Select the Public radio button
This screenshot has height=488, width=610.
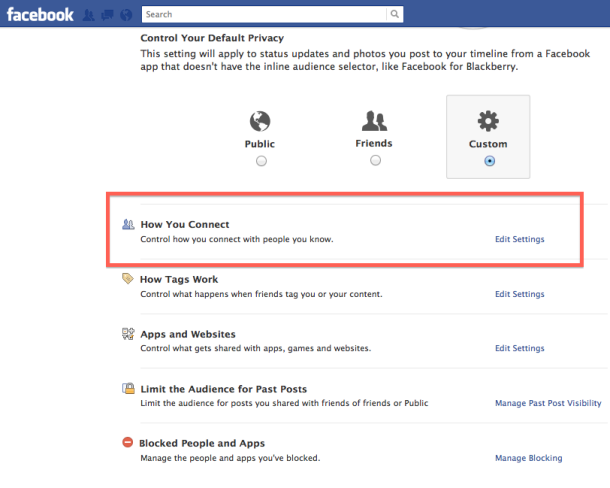click(261, 160)
